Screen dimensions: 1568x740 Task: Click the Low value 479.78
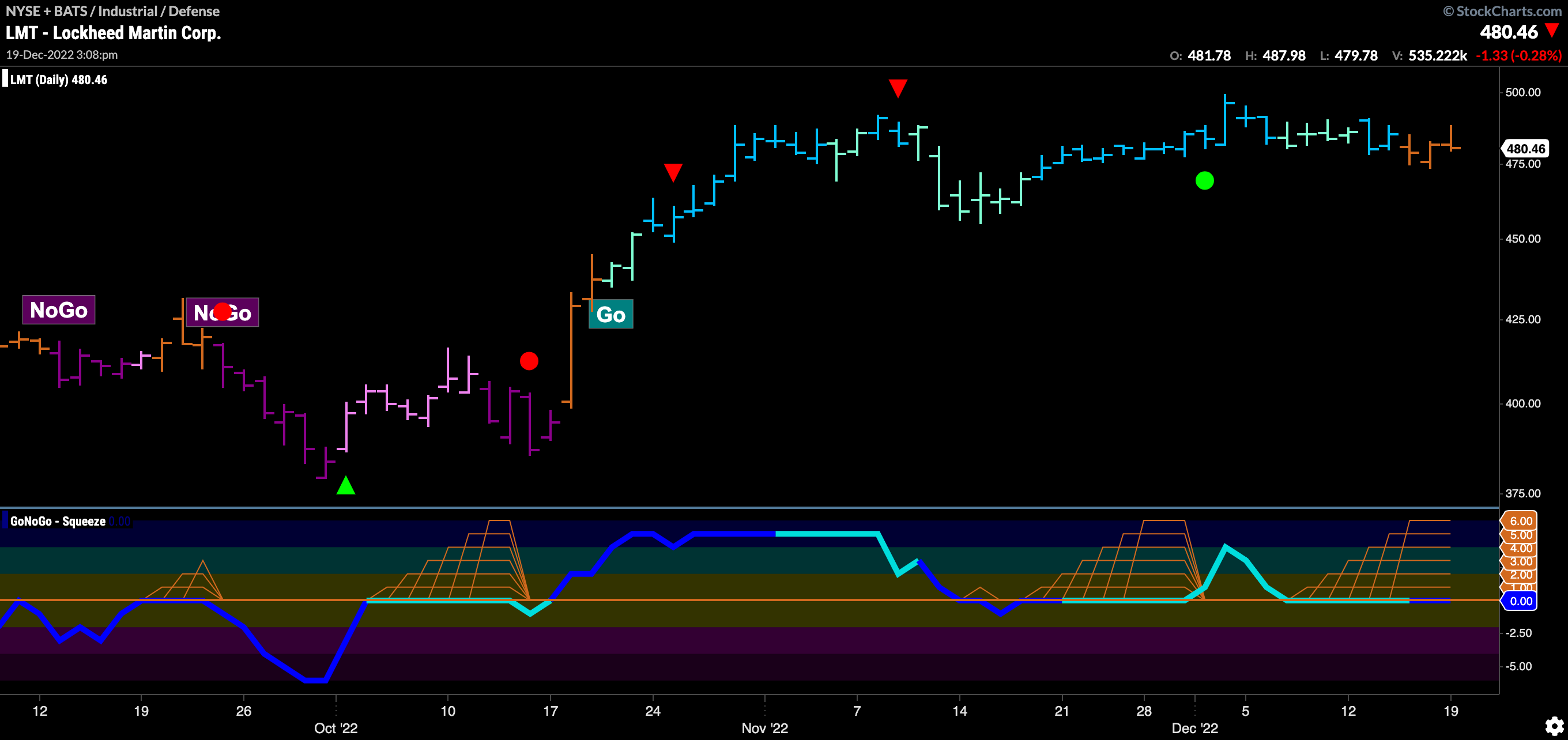click(x=1356, y=55)
